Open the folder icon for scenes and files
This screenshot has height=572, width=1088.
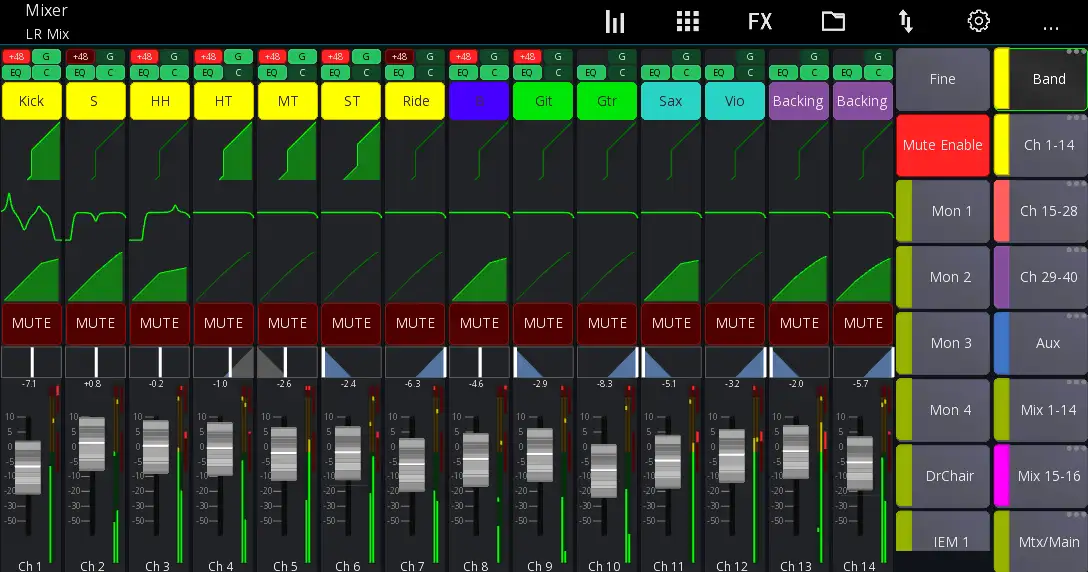click(833, 22)
